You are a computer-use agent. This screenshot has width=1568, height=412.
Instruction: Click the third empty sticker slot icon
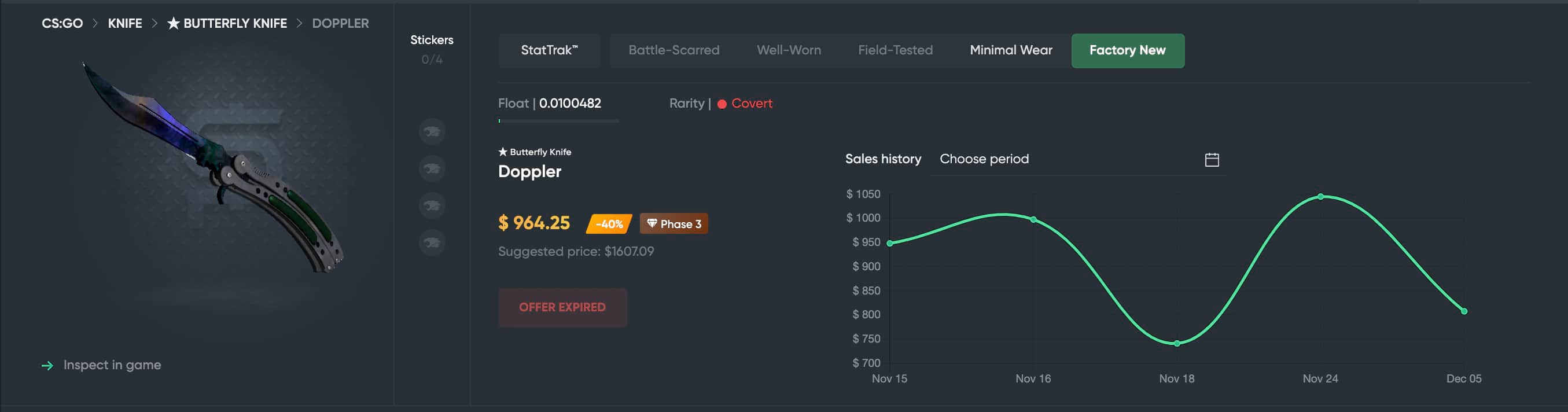(x=432, y=205)
